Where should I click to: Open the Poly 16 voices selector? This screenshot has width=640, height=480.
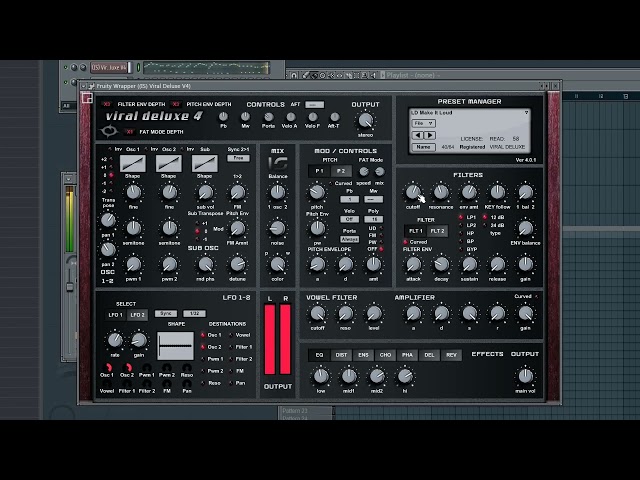(373, 219)
